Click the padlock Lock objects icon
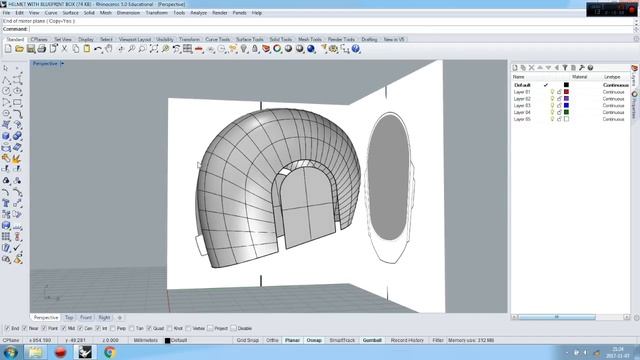Image resolution: width=640 pixels, height=360 pixels. pos(255,49)
